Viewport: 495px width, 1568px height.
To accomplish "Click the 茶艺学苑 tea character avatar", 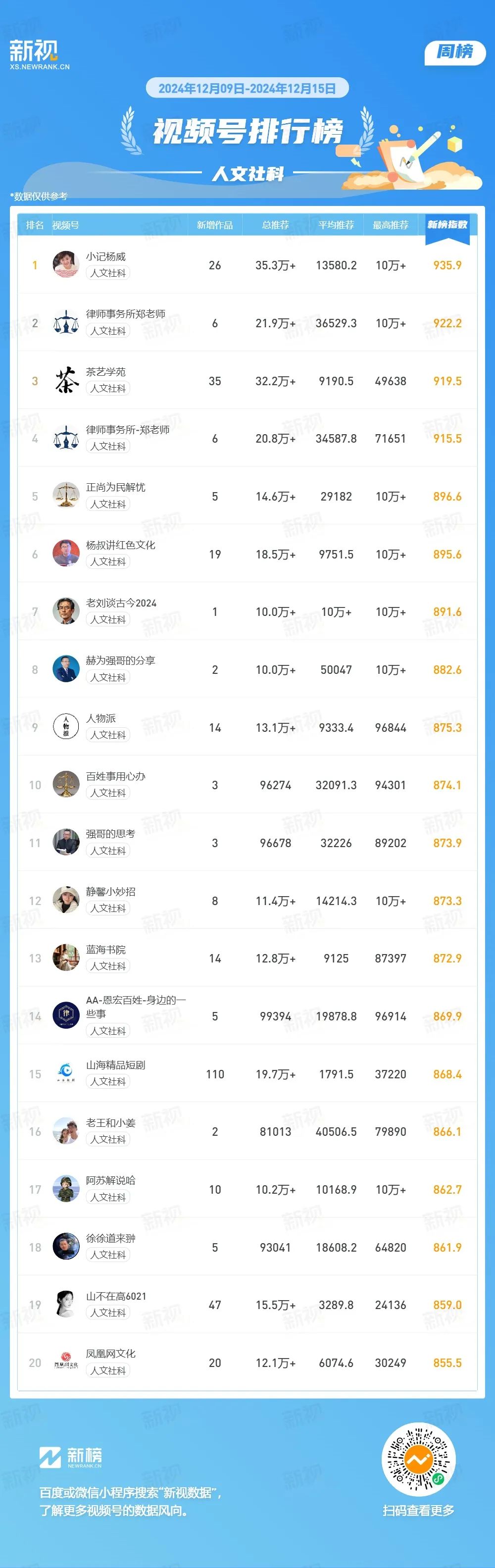I will 66,380.
